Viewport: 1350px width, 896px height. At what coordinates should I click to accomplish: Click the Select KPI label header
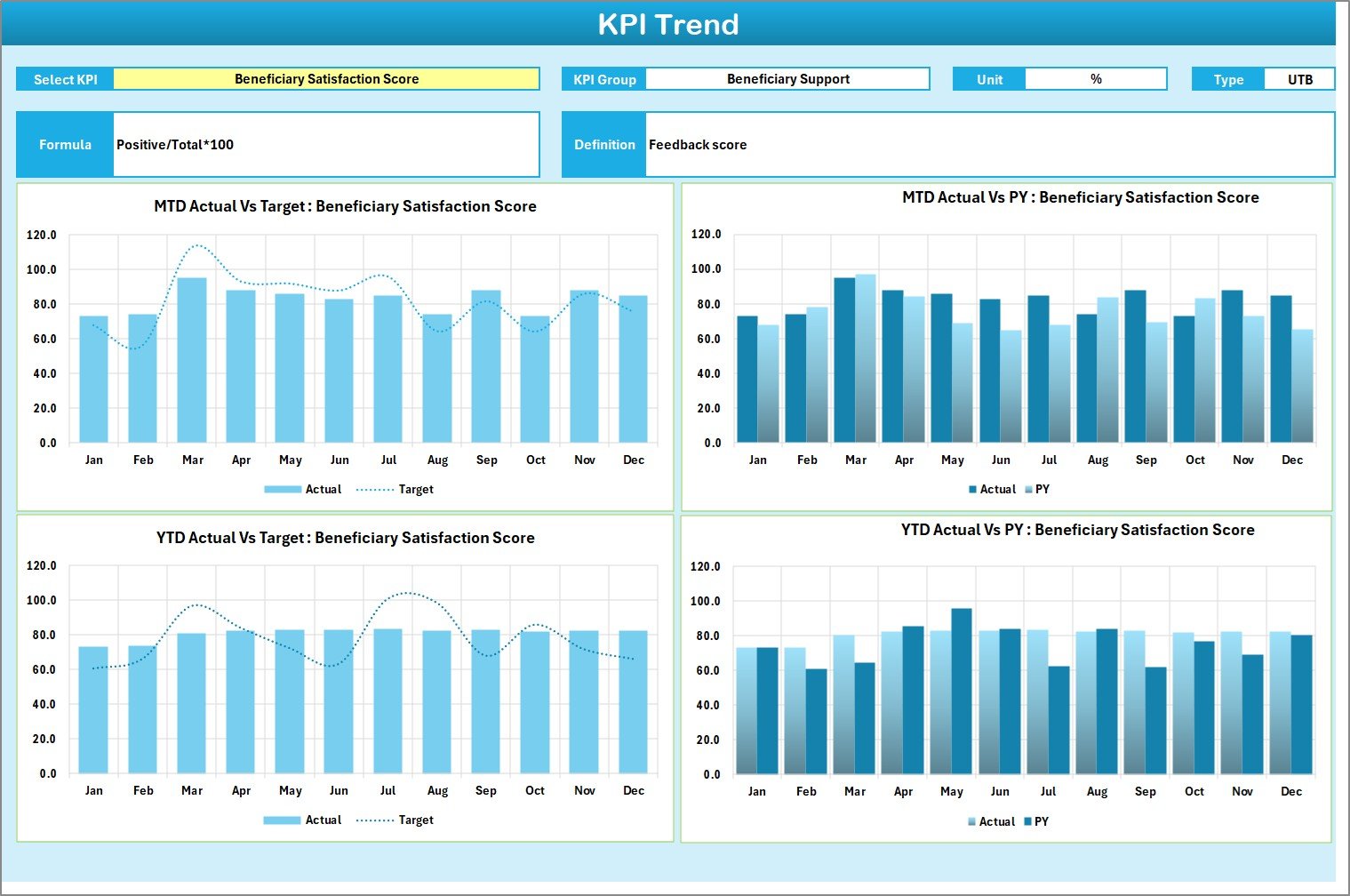click(64, 78)
